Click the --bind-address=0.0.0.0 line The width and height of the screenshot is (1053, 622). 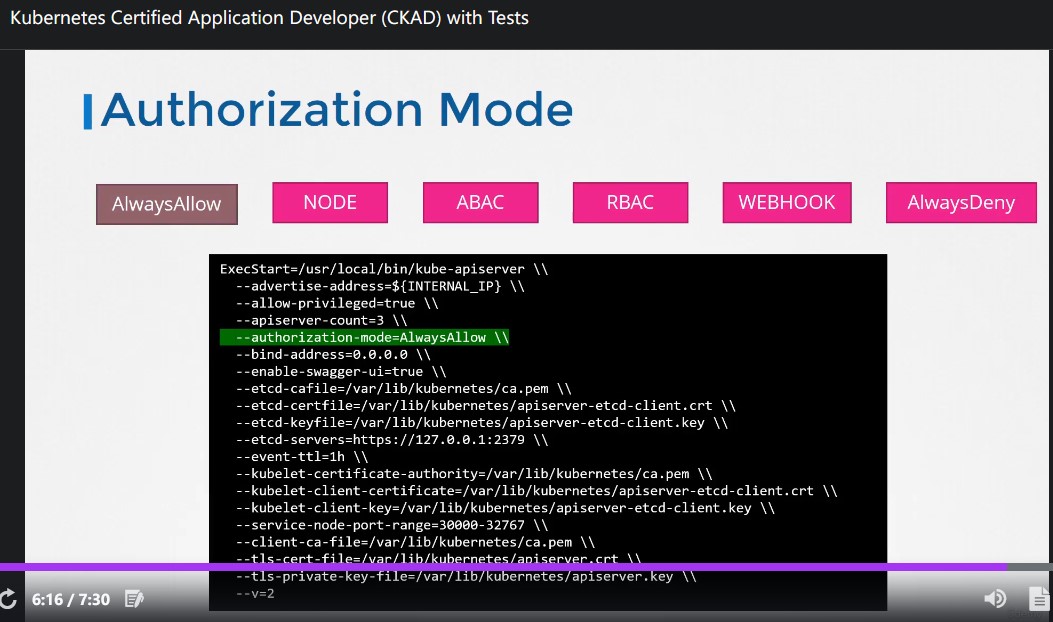point(333,354)
